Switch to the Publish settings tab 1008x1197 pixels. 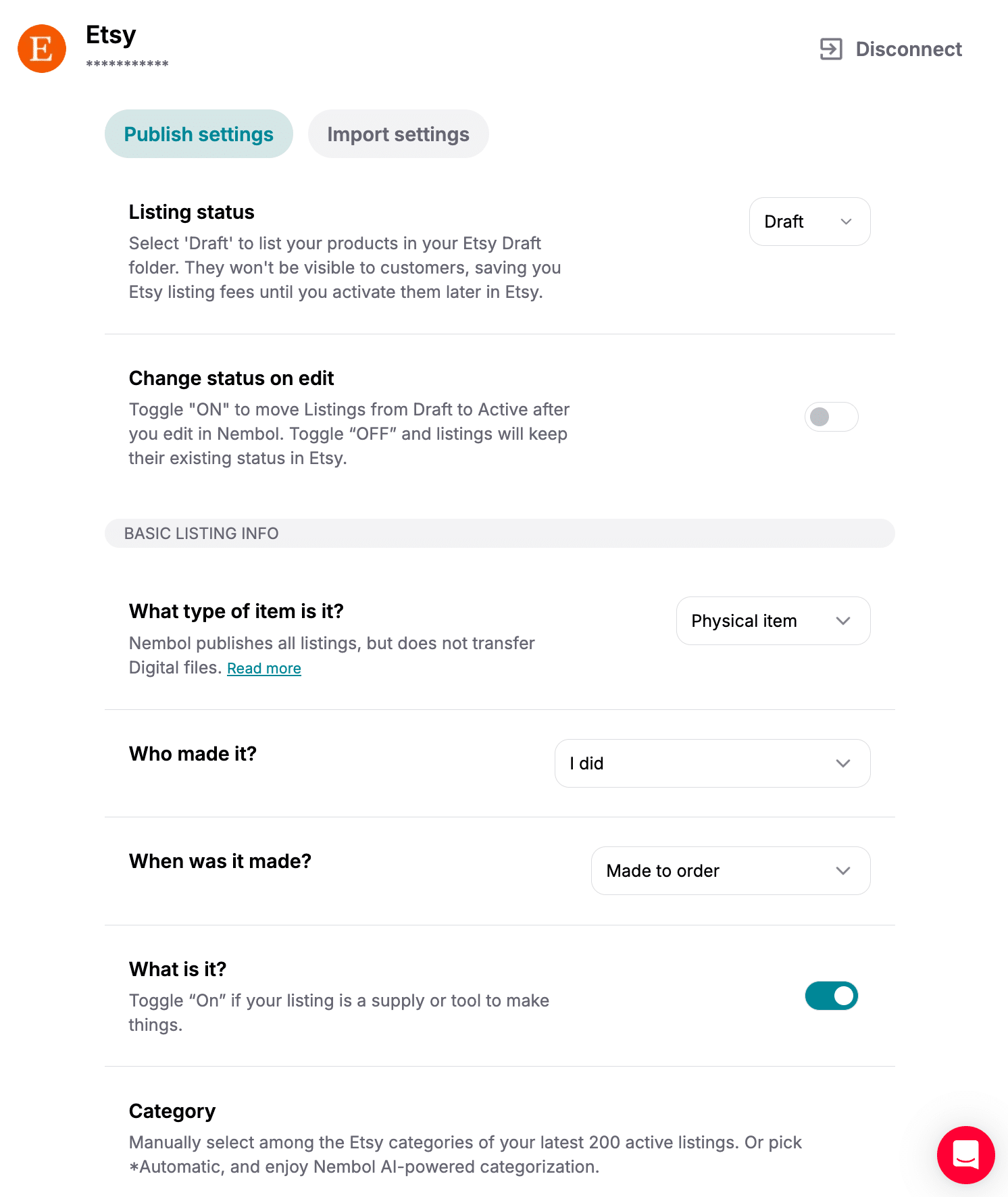[199, 134]
